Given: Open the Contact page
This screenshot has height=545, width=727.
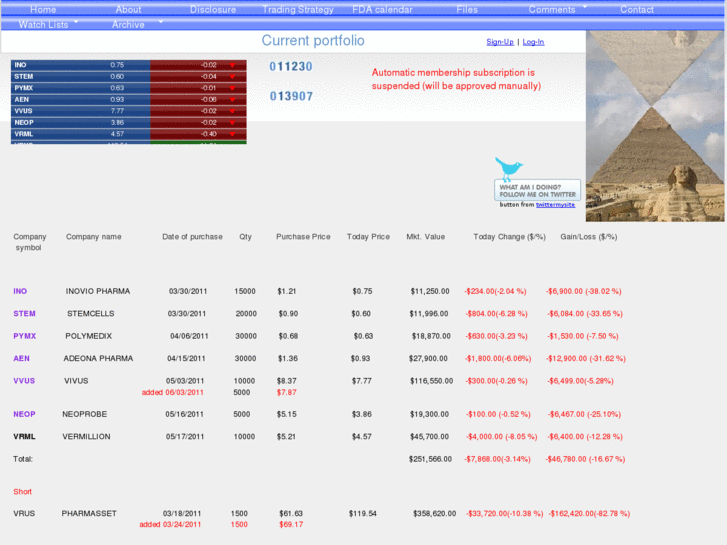Looking at the screenshot, I should [x=637, y=9].
